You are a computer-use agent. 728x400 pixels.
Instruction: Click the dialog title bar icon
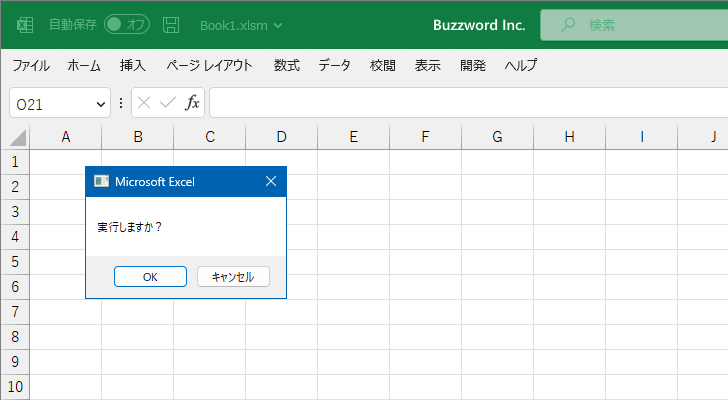pyautogui.click(x=101, y=181)
